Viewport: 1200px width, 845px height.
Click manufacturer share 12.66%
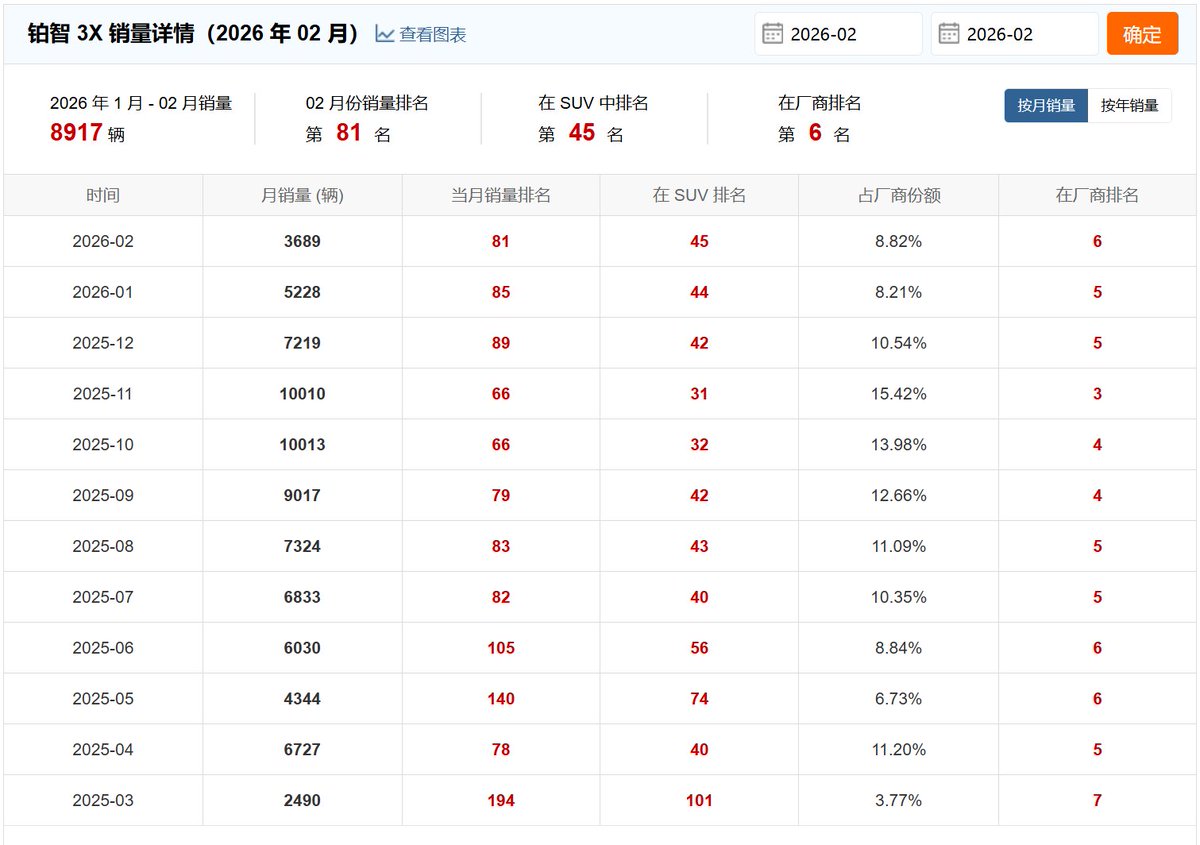898,496
